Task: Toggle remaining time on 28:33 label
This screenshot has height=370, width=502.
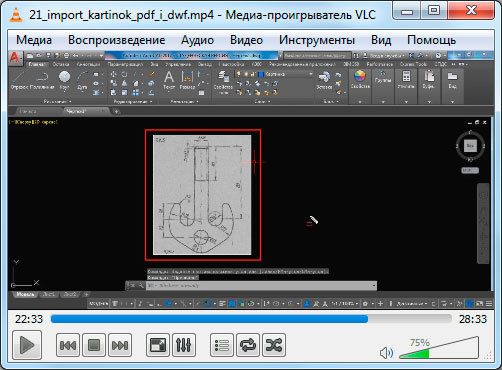Action: [473, 319]
